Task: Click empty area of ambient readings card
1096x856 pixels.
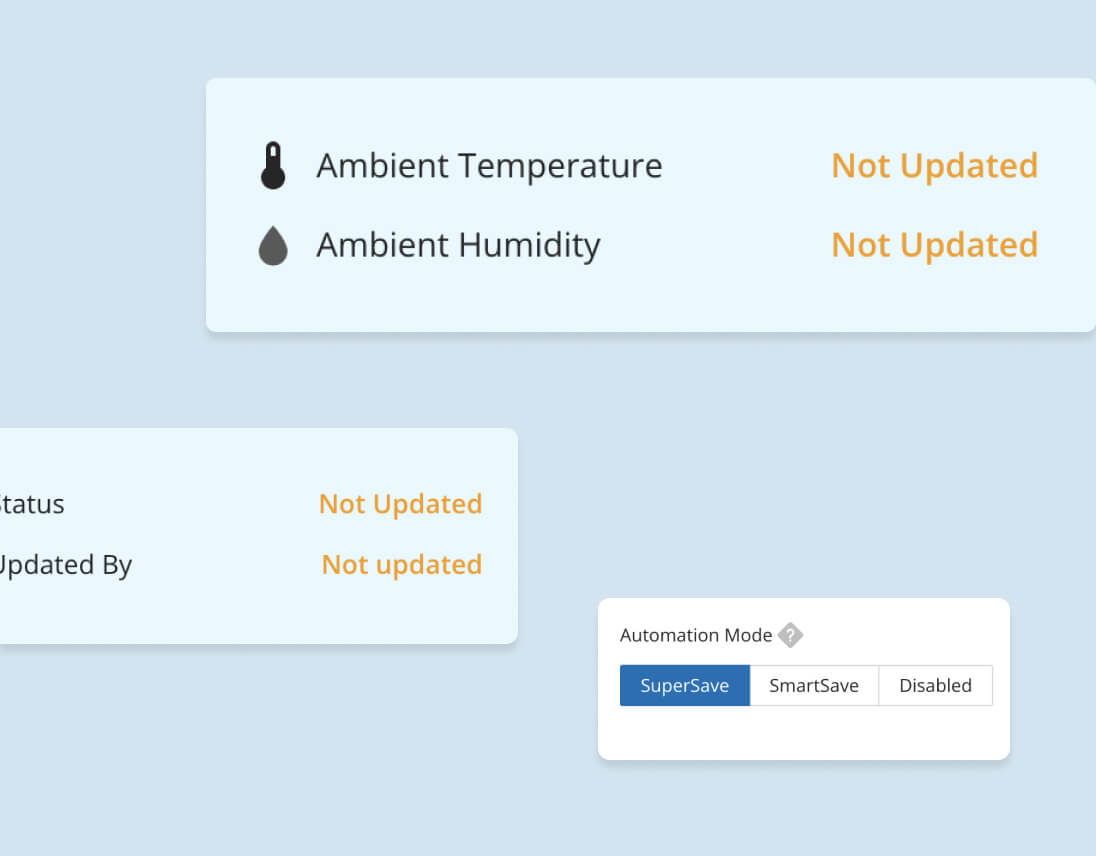Action: point(650,300)
